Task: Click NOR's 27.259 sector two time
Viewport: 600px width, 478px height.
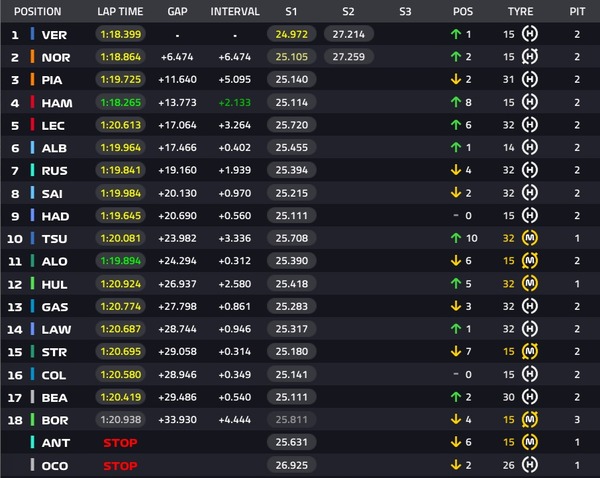Action: 349,57
